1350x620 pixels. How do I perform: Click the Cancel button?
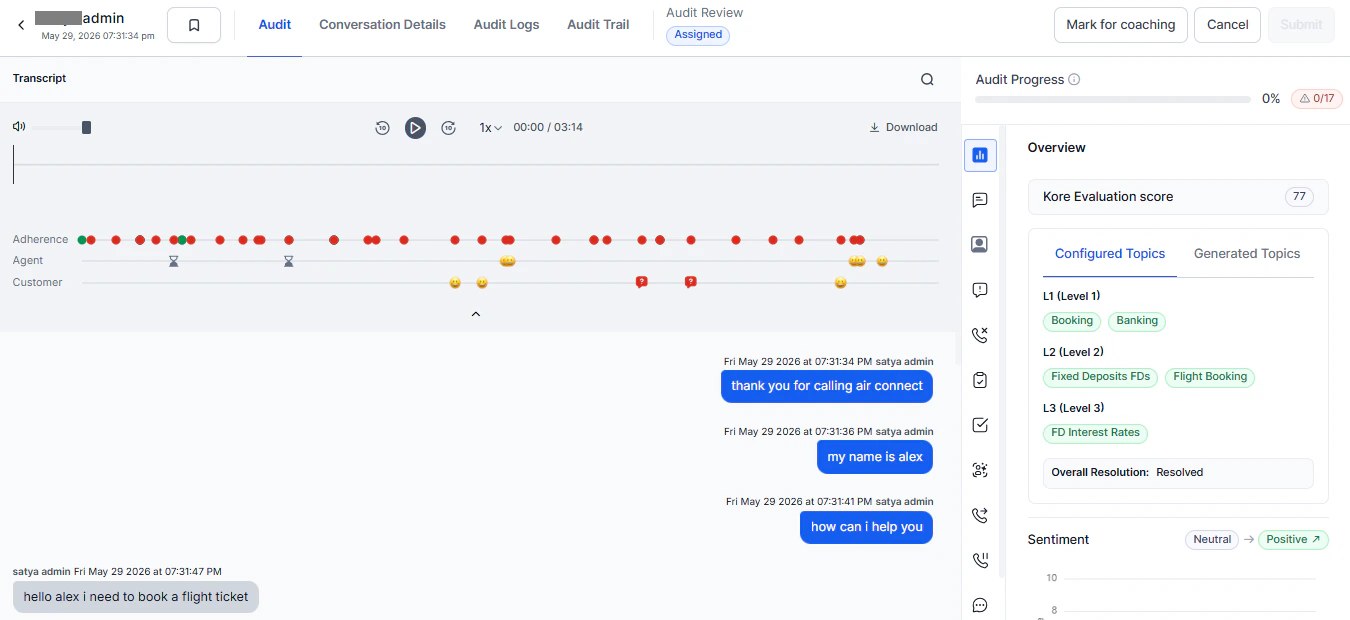coord(1227,25)
